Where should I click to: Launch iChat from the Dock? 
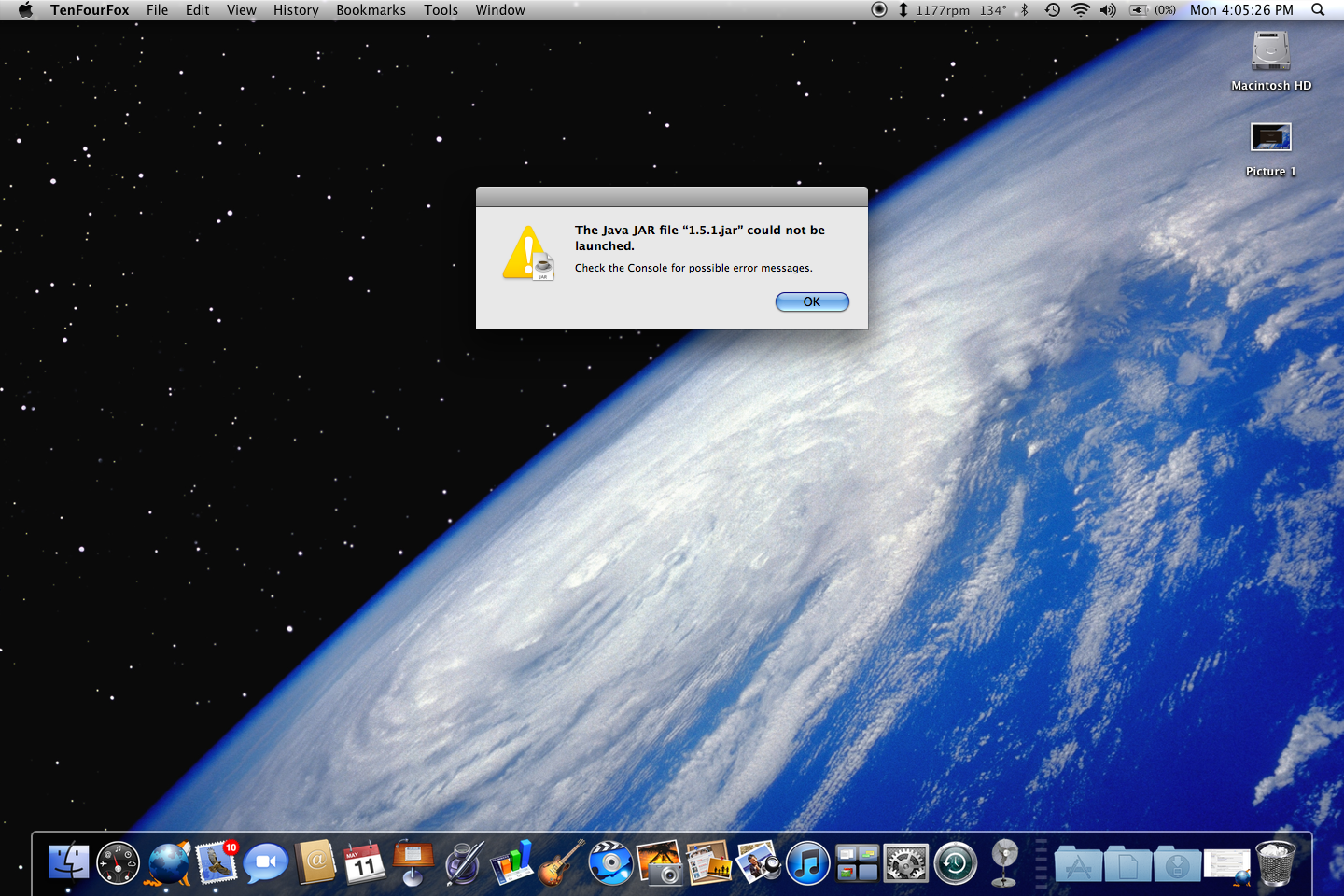point(266,862)
